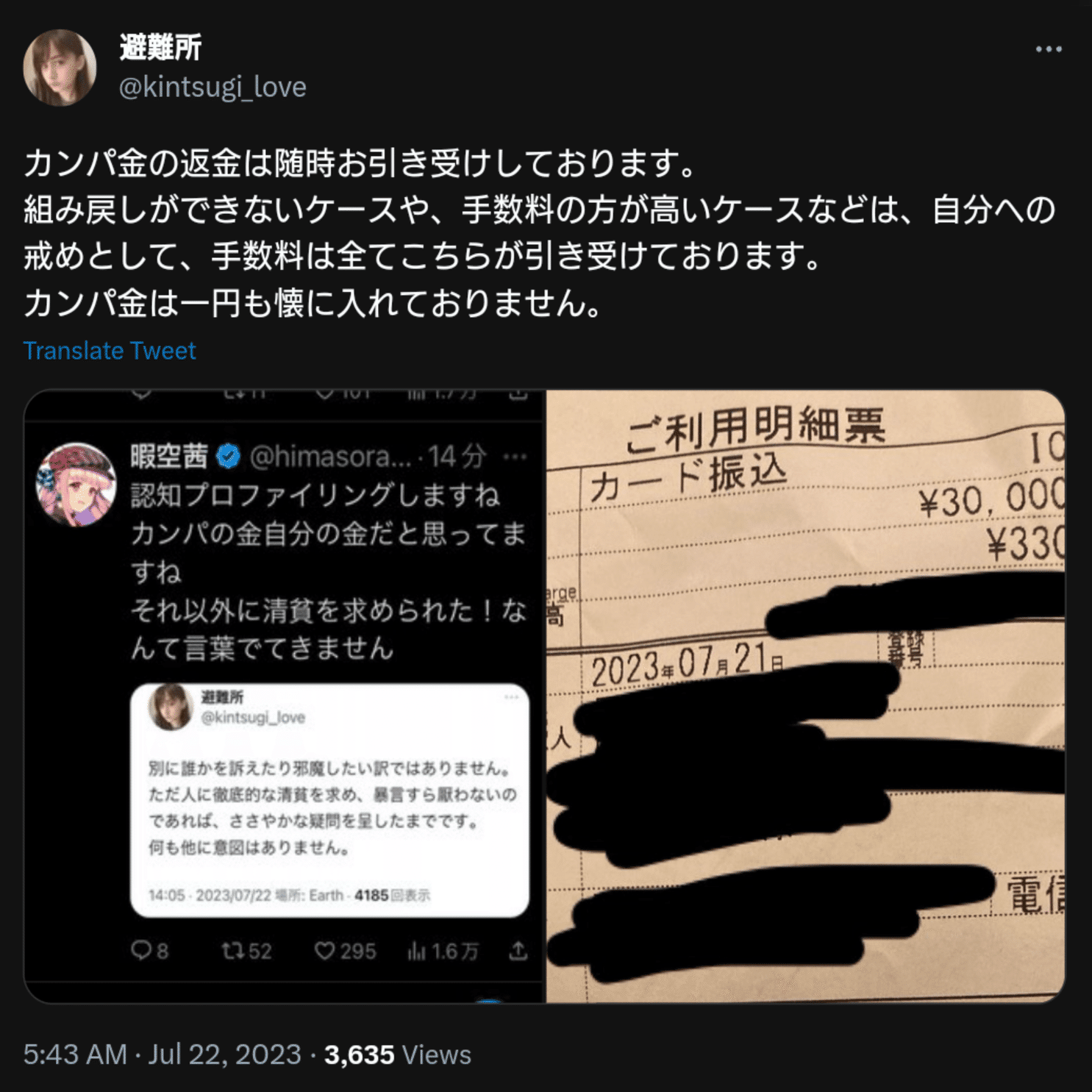Share icon in embedded tweet screenshot
This screenshot has height=1092, width=1092.
(518, 951)
